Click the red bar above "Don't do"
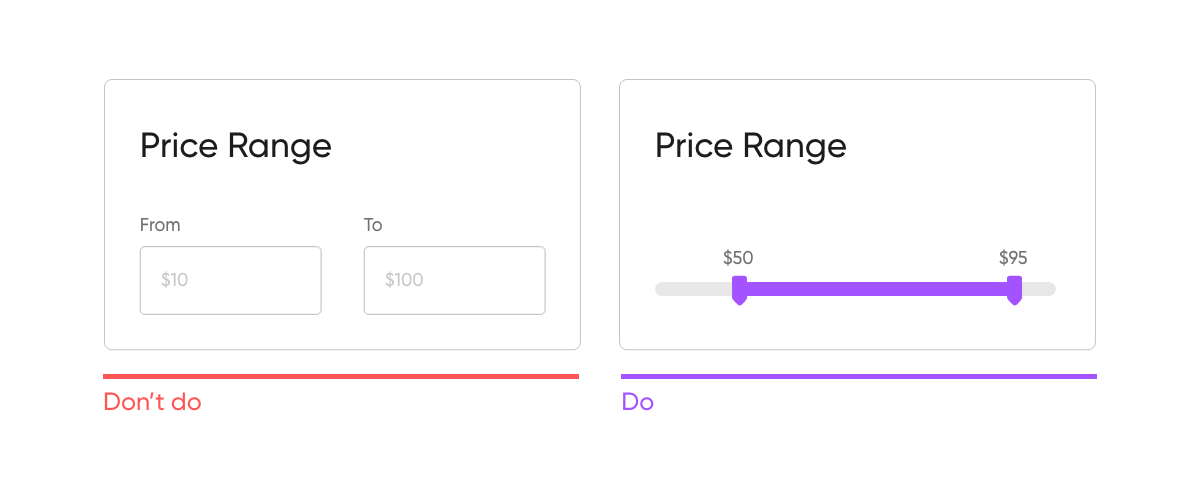1200x484 pixels. 341,377
